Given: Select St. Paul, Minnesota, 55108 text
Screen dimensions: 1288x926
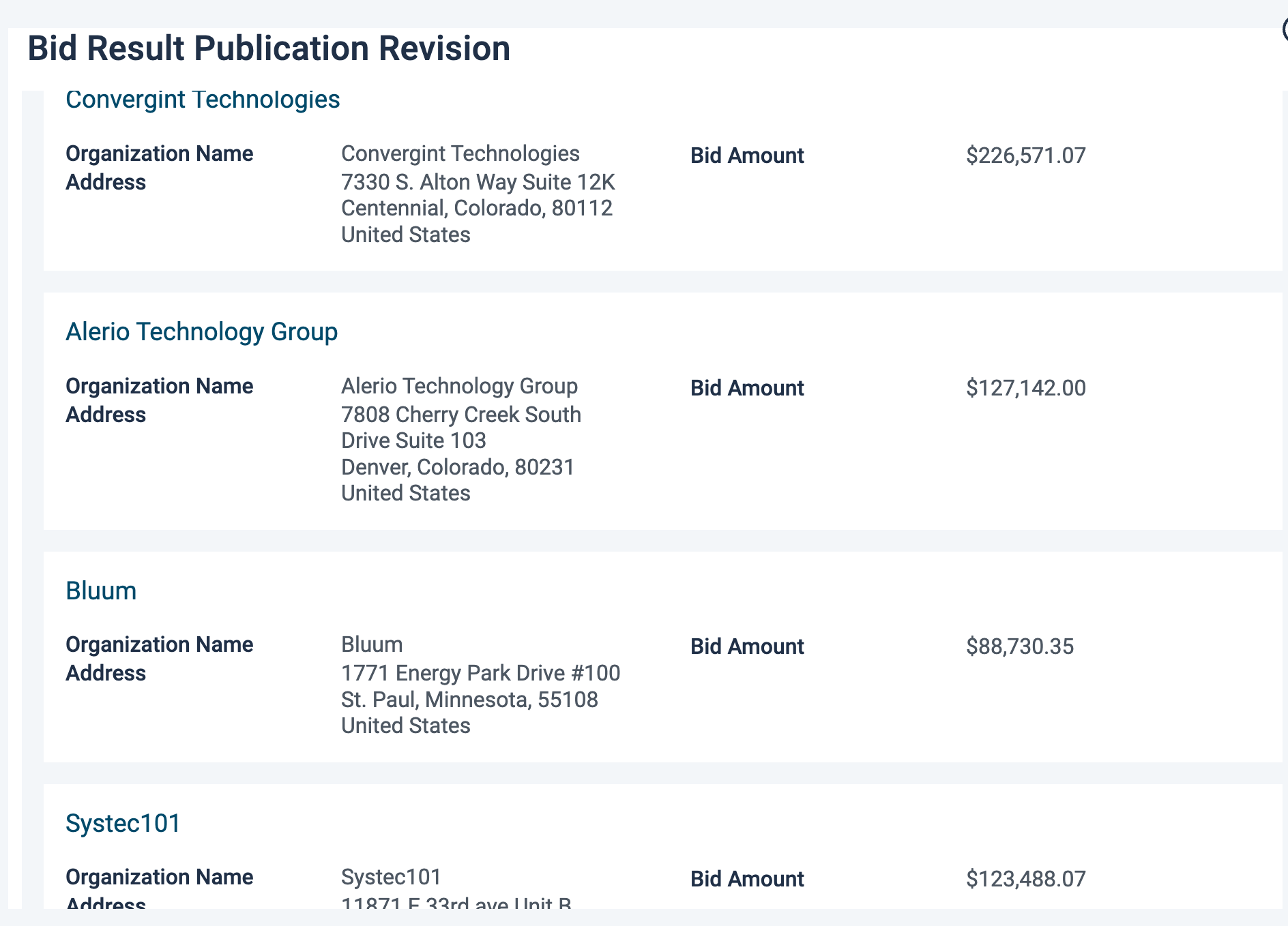Looking at the screenshot, I should click(469, 700).
